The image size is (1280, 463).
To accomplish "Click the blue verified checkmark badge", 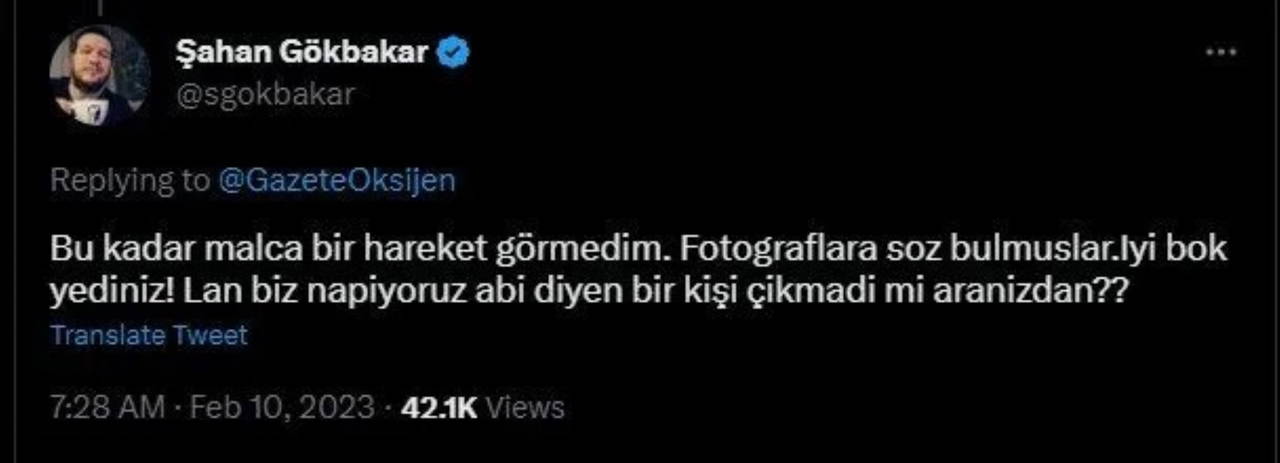I will [x=456, y=52].
